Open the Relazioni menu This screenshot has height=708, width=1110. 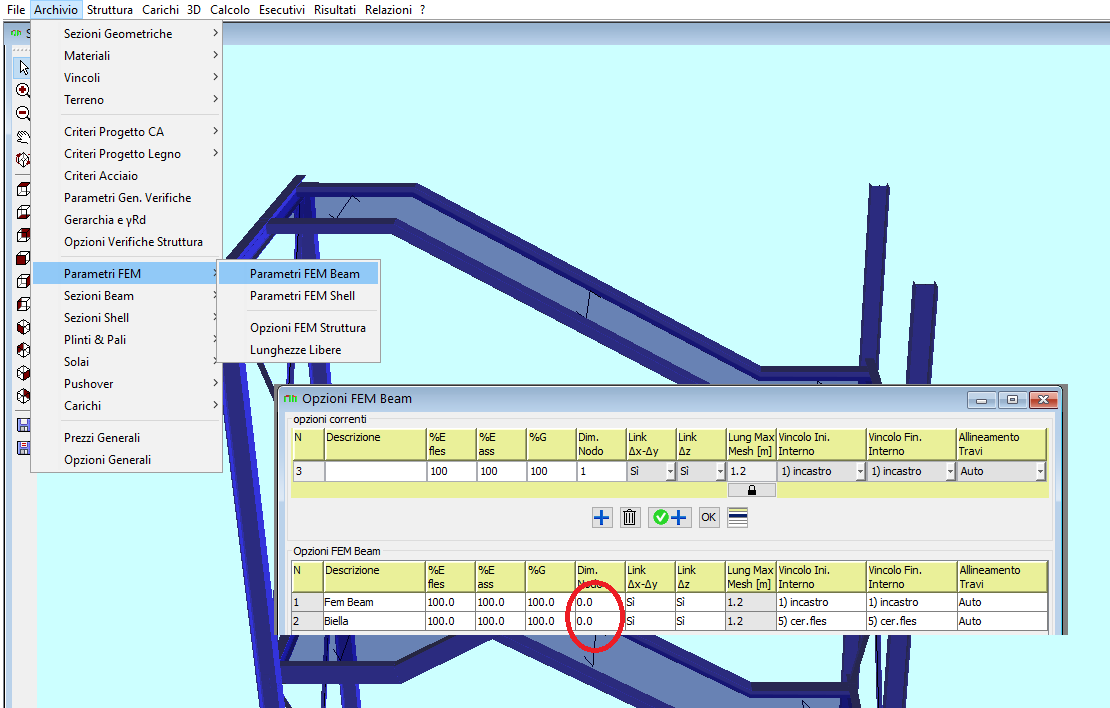tap(389, 10)
